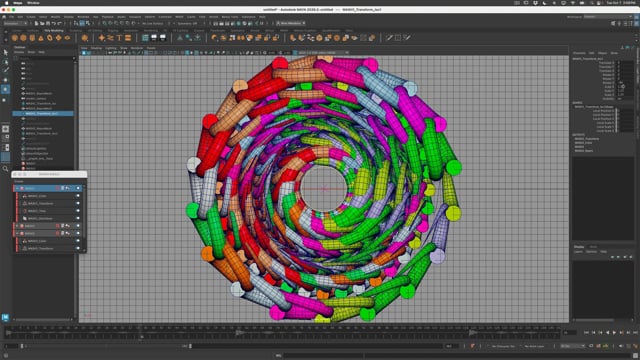Click the MEL command line input
Screen dimensions: 640x360
coord(457,356)
